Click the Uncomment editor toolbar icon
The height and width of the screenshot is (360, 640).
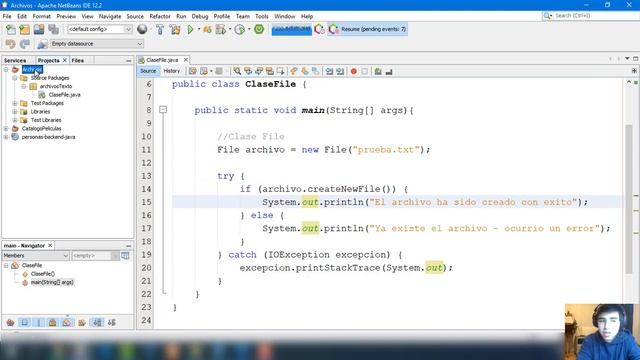click(x=389, y=71)
